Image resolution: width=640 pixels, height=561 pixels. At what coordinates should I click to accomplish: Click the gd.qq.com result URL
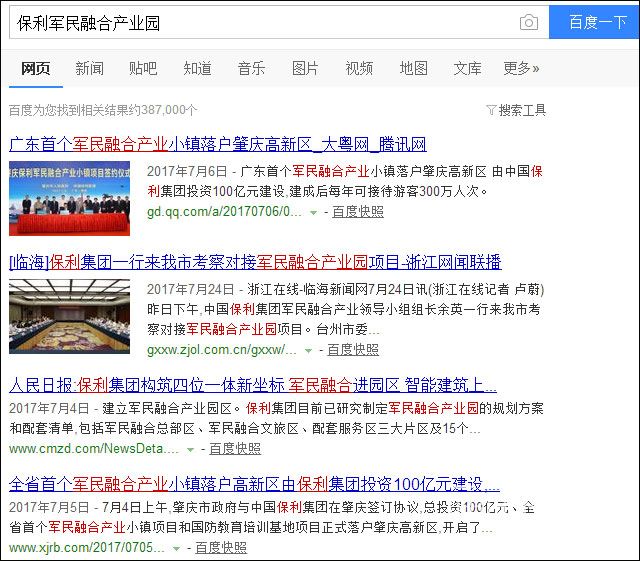pyautogui.click(x=224, y=211)
